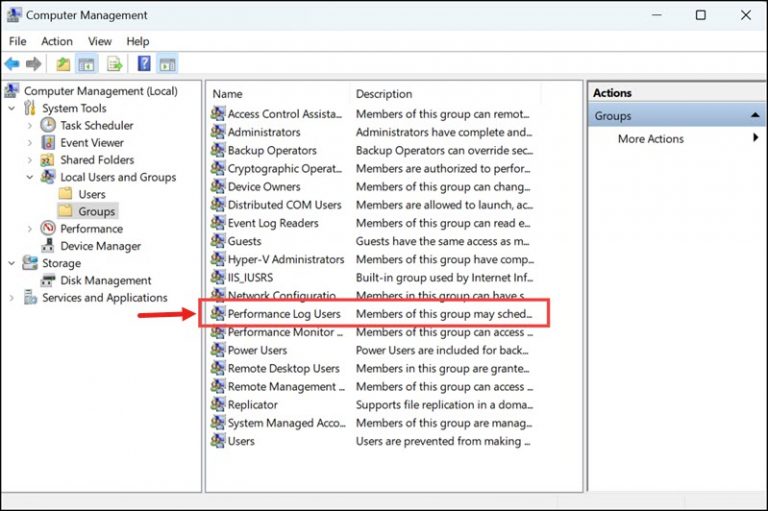Click the Back arrow toolbar icon
This screenshot has width=768, height=511.
[x=12, y=64]
